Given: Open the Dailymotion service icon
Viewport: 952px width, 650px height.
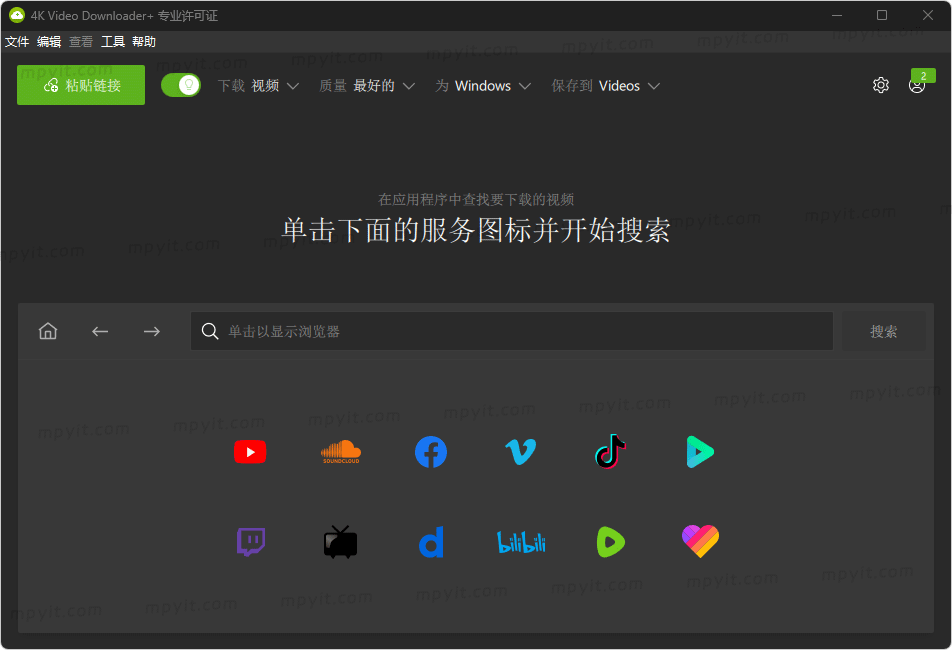Looking at the screenshot, I should tap(431, 541).
